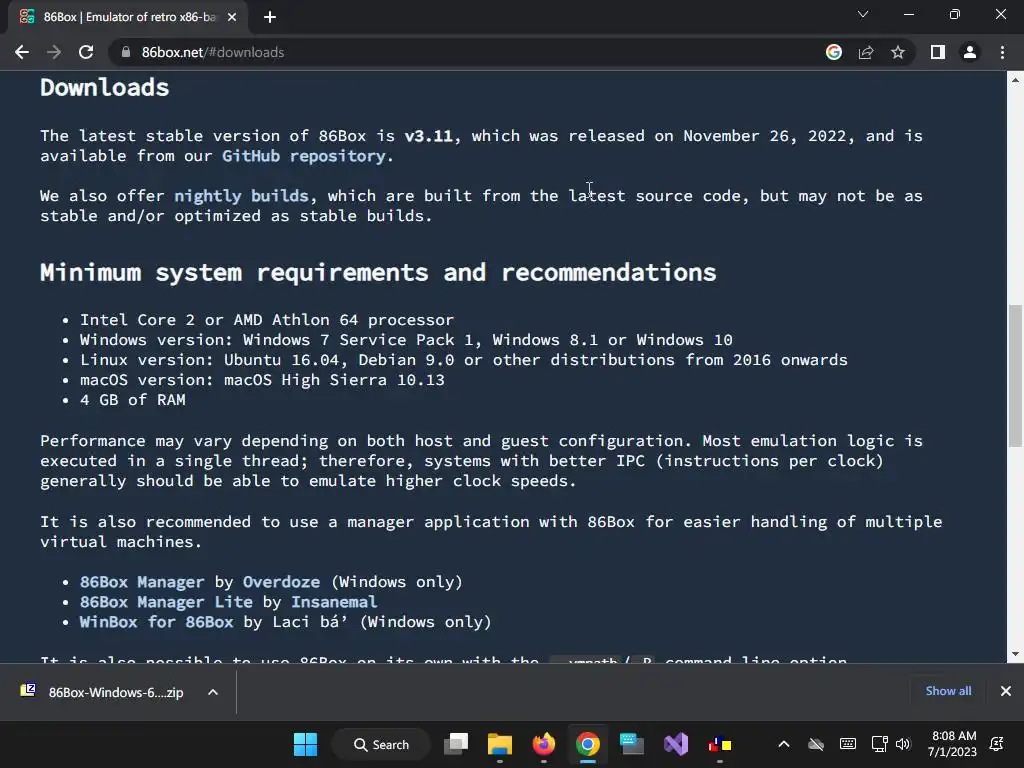The width and height of the screenshot is (1024, 768).
Task: Click "Minimum system requirements and recommendations" heading
Action: click(378, 272)
